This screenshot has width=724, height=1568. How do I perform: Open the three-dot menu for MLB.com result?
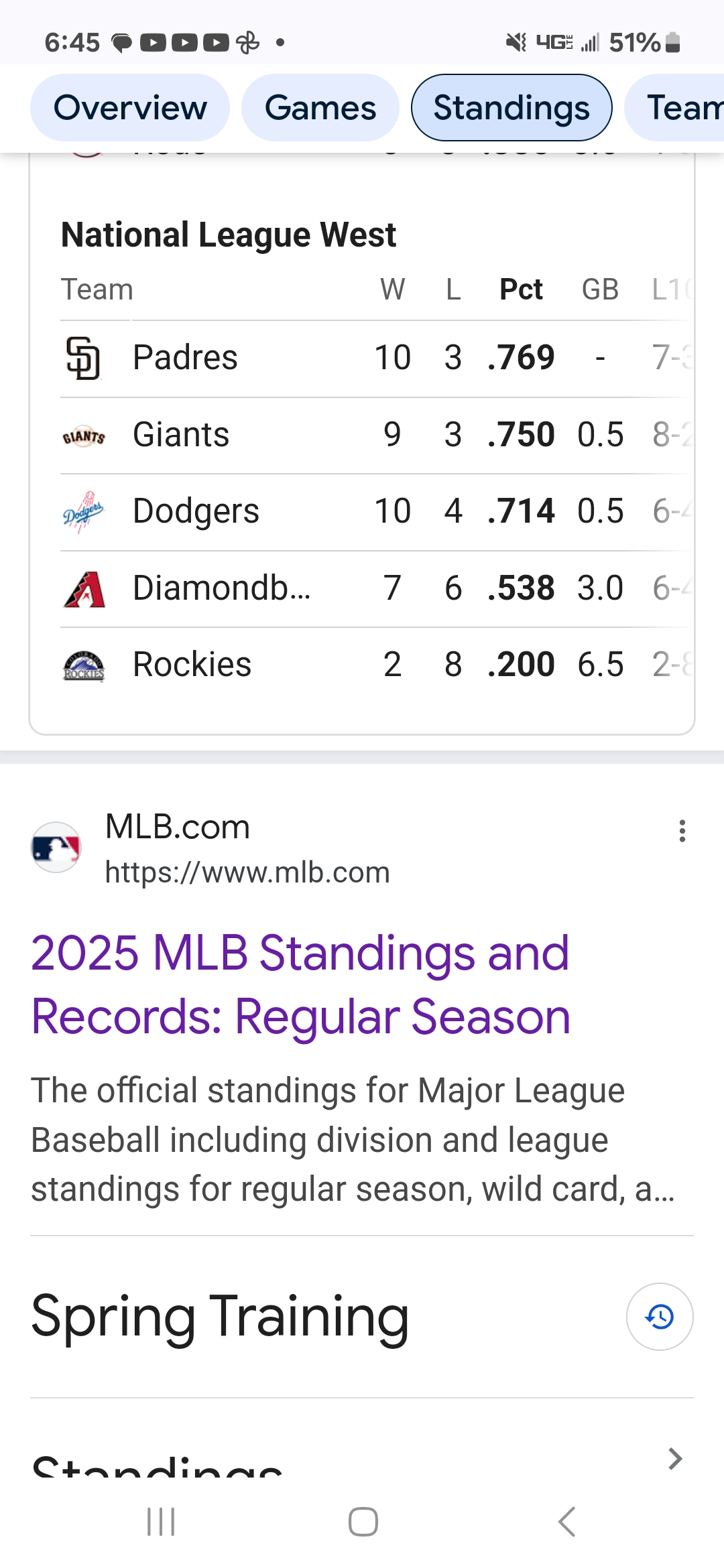point(682,831)
